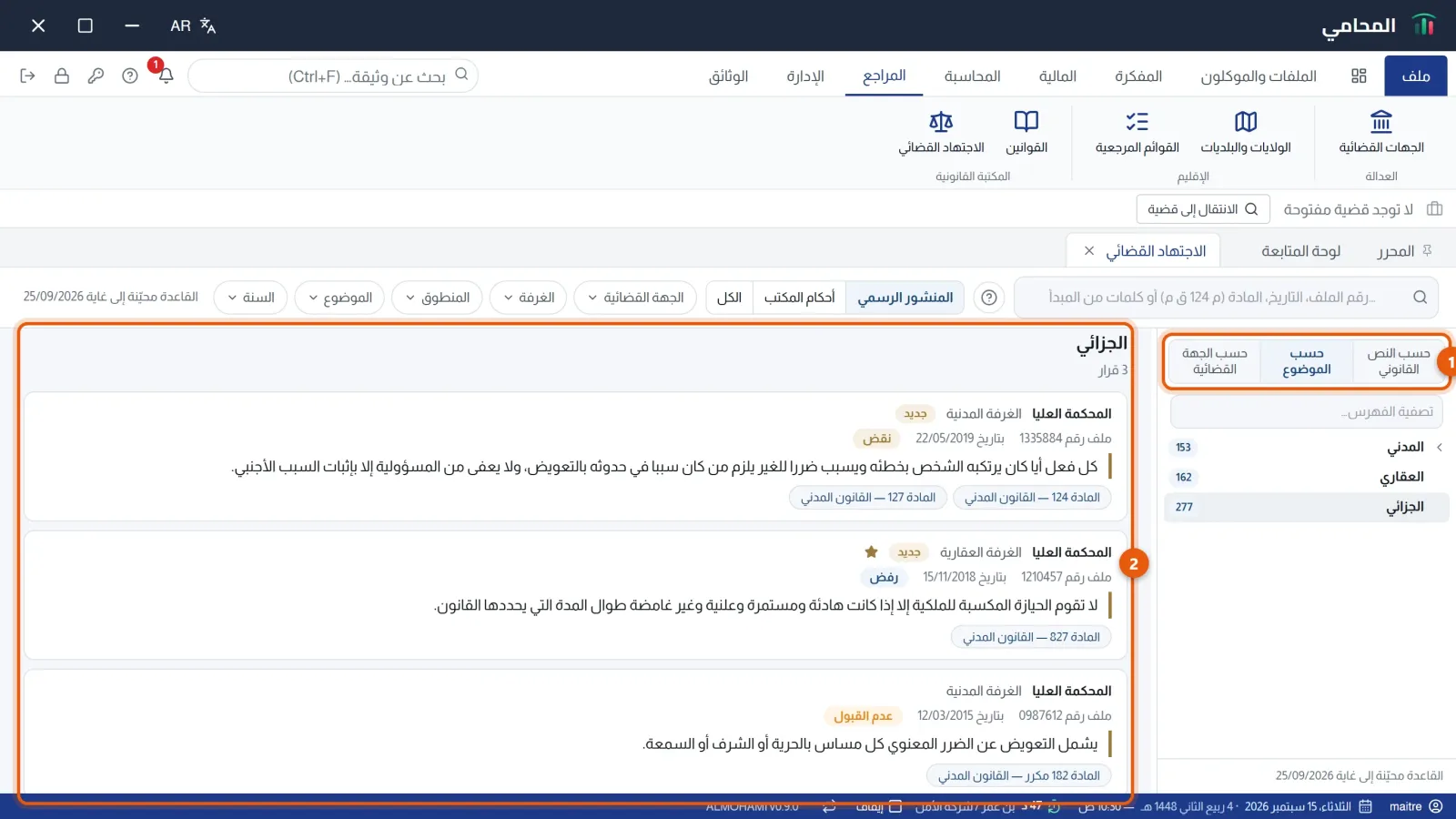
Task: Switch the index to حسب الموضوع
Action: click(x=1306, y=361)
